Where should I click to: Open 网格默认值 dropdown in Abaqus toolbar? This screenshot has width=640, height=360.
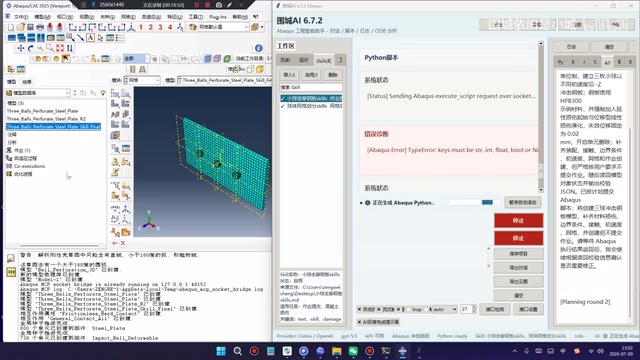(223, 27)
